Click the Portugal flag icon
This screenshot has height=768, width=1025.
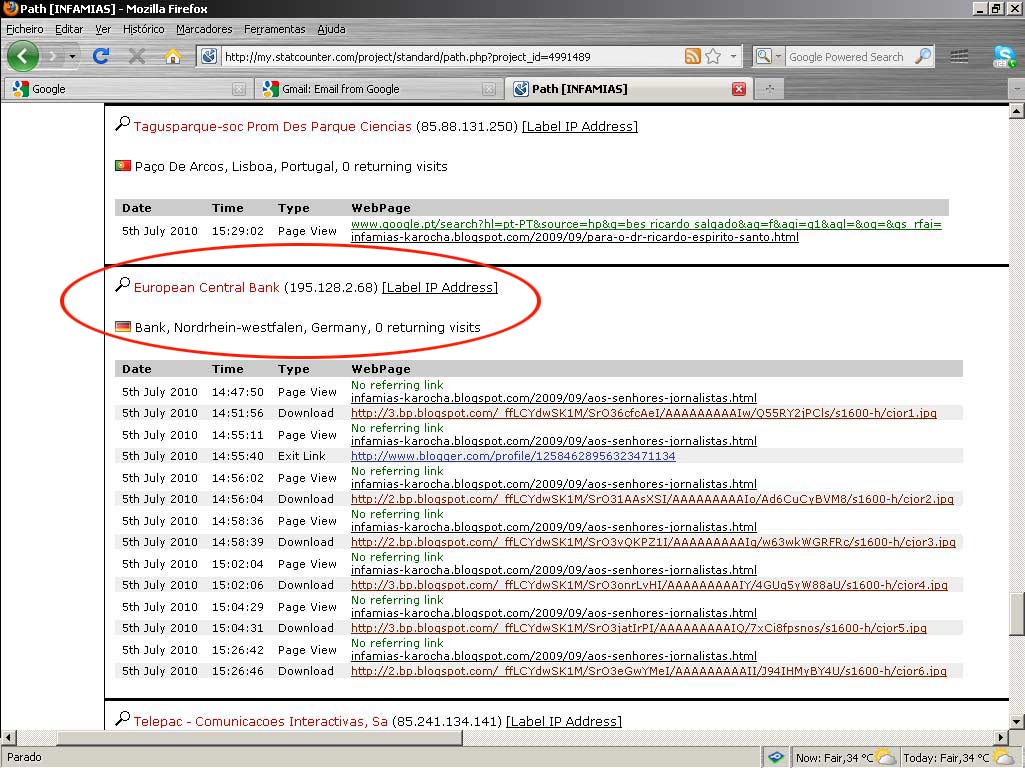coord(123,166)
